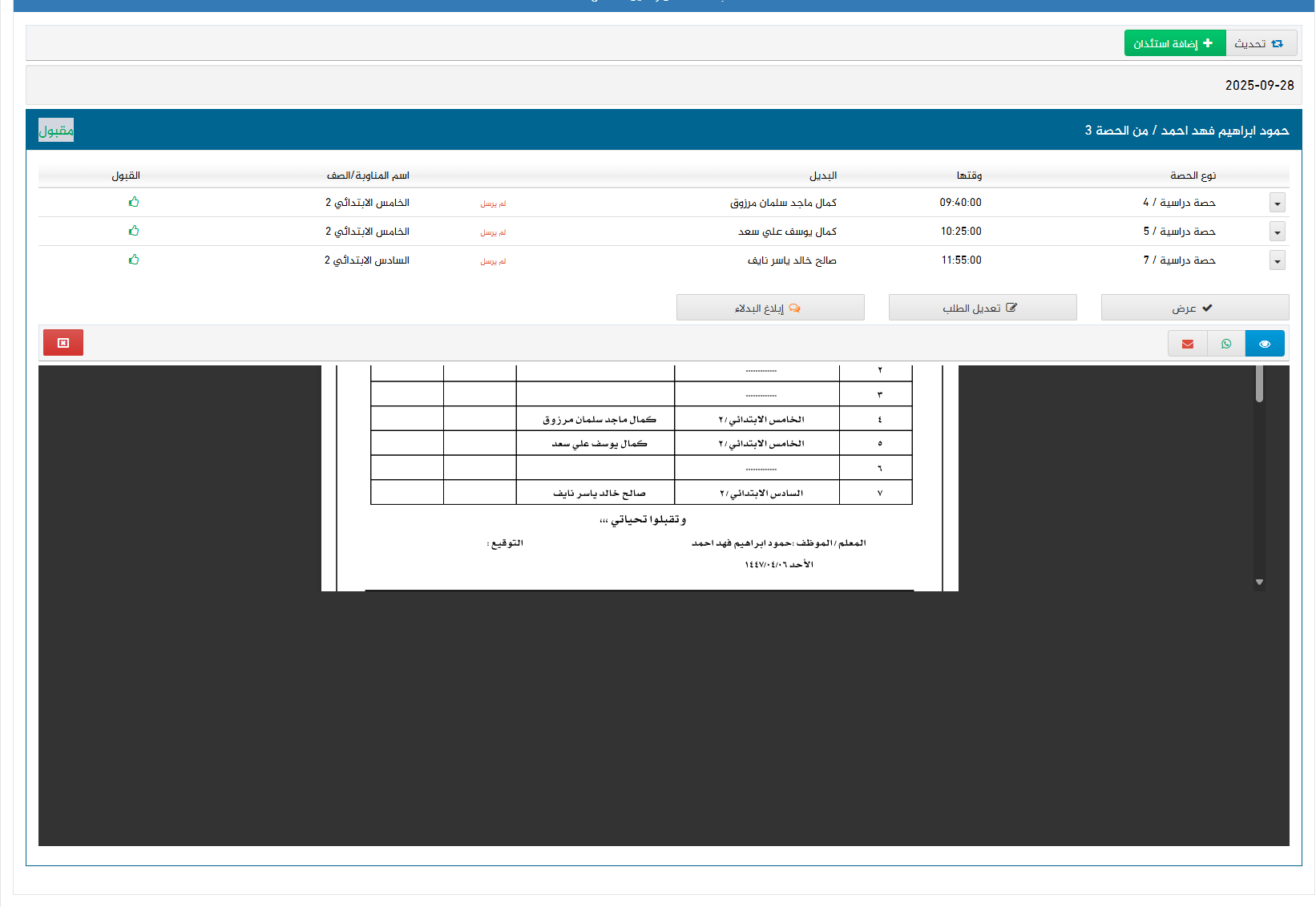Image resolution: width=1316 pixels, height=907 pixels.
Task: Click the WhatsApp share icon
Action: [1225, 344]
